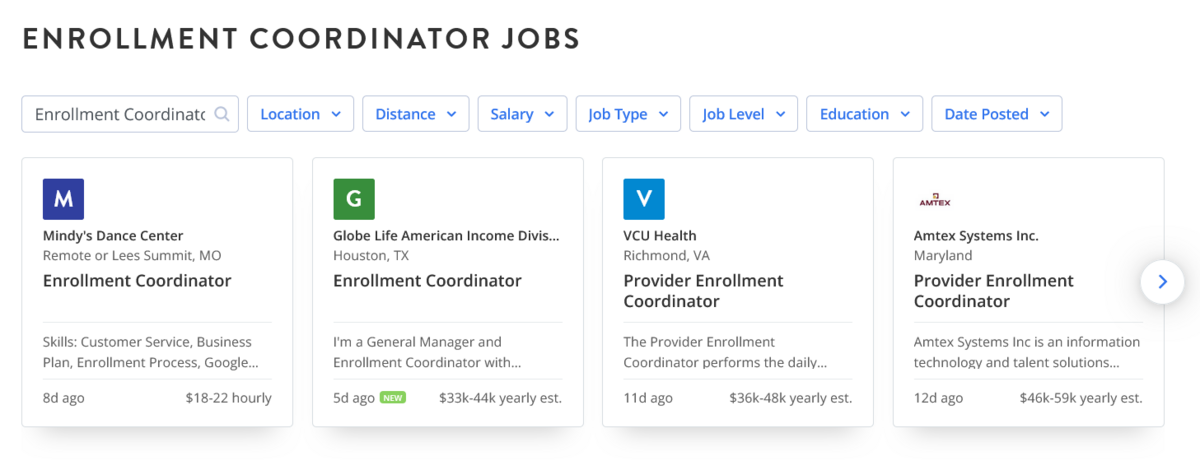Expand the Education filter dropdown
1200x461 pixels.
(864, 114)
